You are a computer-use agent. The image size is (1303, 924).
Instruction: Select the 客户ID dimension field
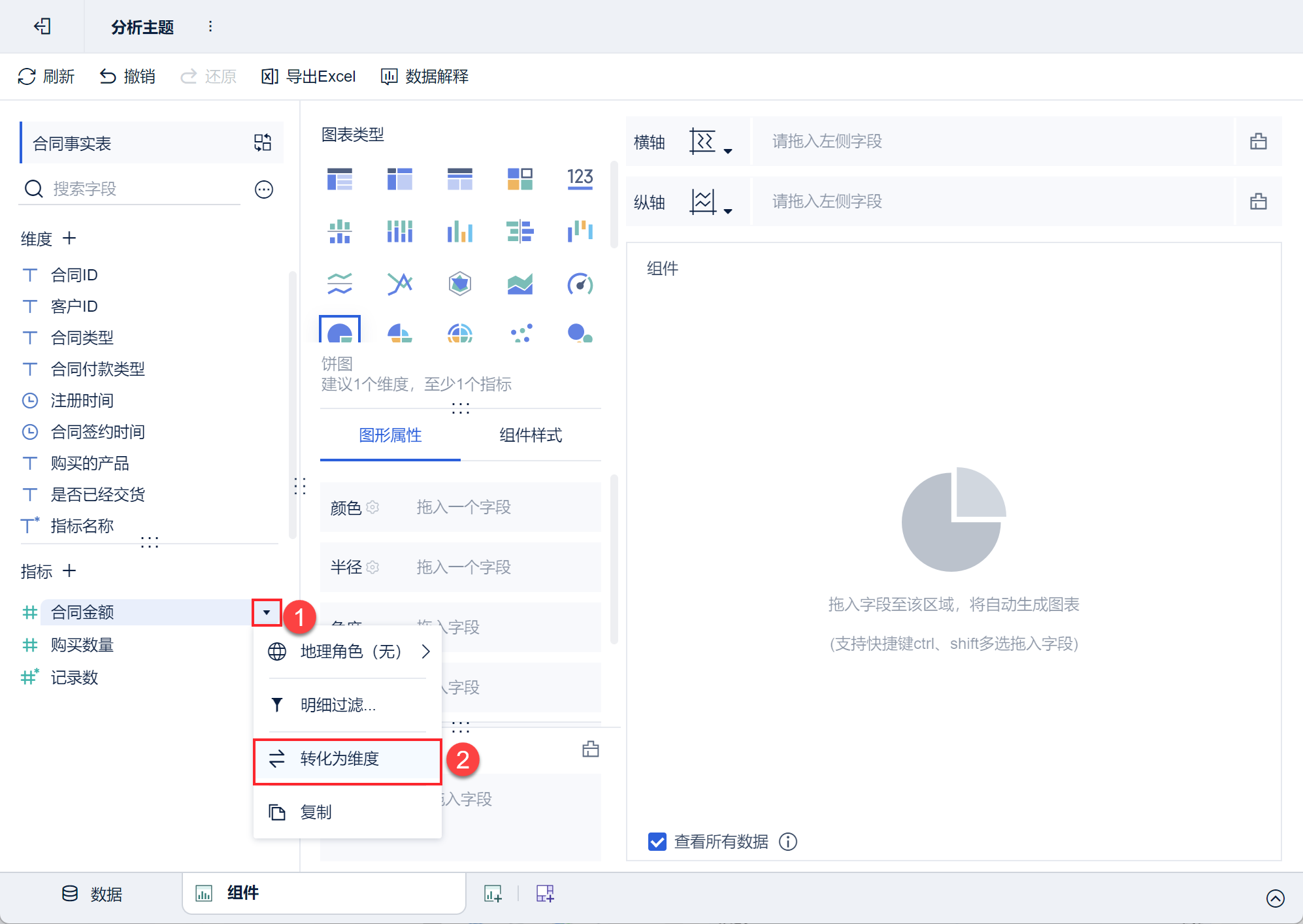(74, 306)
